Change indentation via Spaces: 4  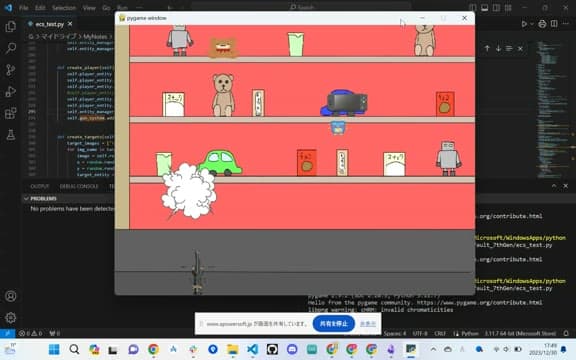coord(395,334)
